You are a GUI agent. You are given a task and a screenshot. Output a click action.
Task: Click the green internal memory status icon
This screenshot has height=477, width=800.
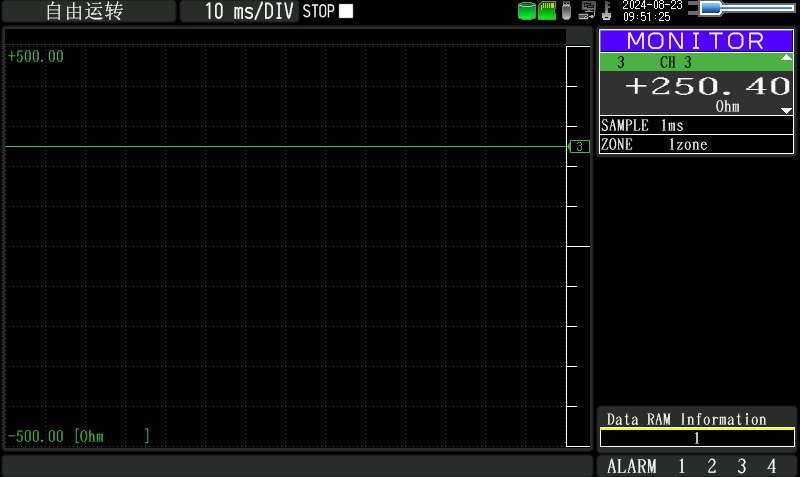527,11
